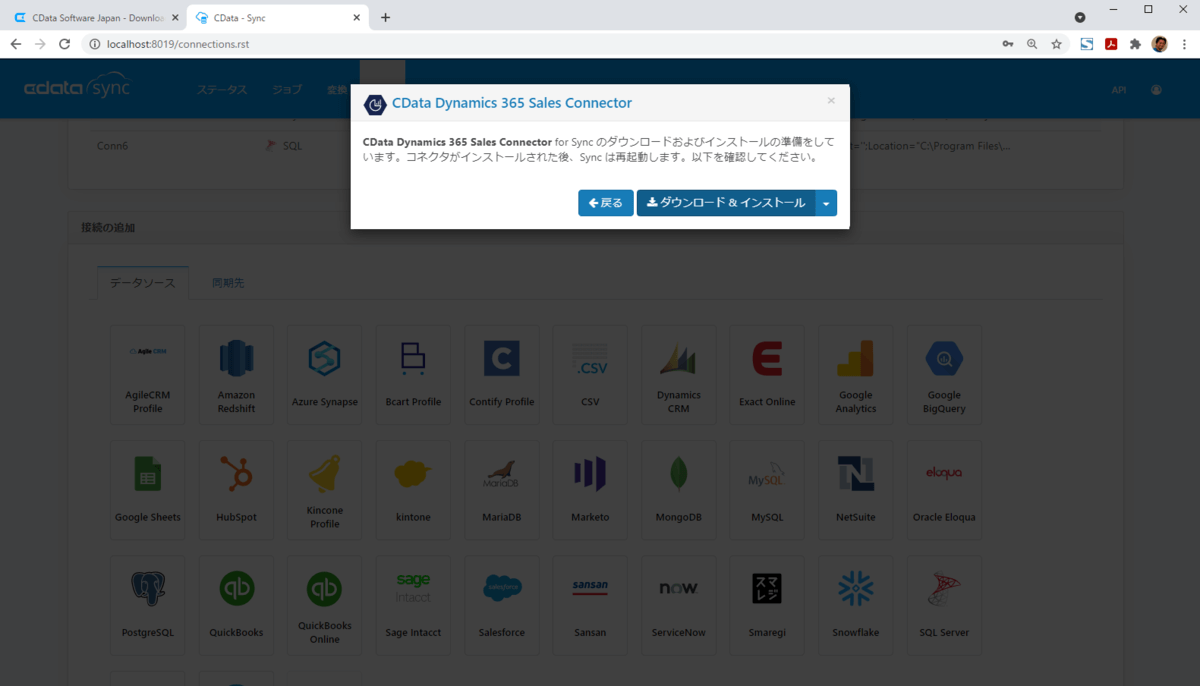
Task: Switch to the 同期先 tab
Action: (x=228, y=283)
